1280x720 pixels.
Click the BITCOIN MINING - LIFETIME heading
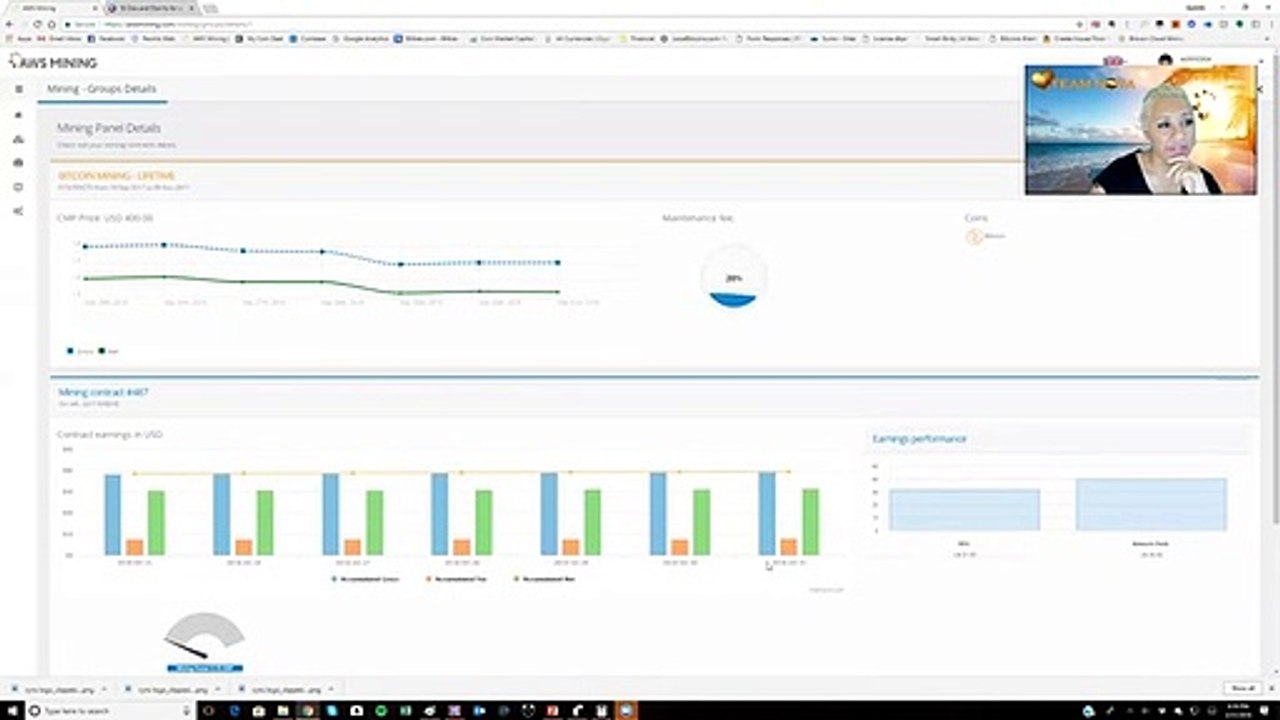(x=117, y=175)
